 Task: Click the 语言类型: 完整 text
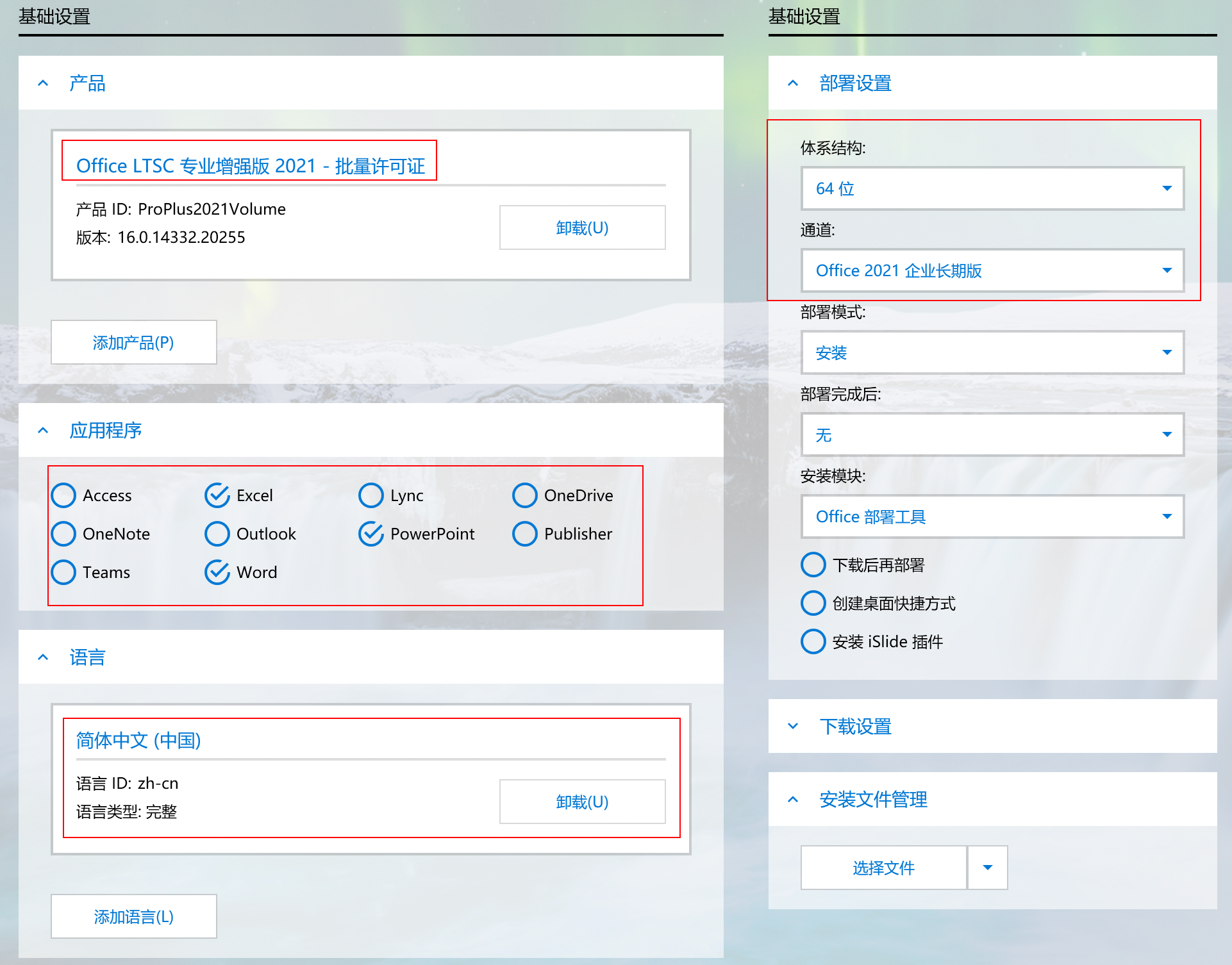point(126,812)
